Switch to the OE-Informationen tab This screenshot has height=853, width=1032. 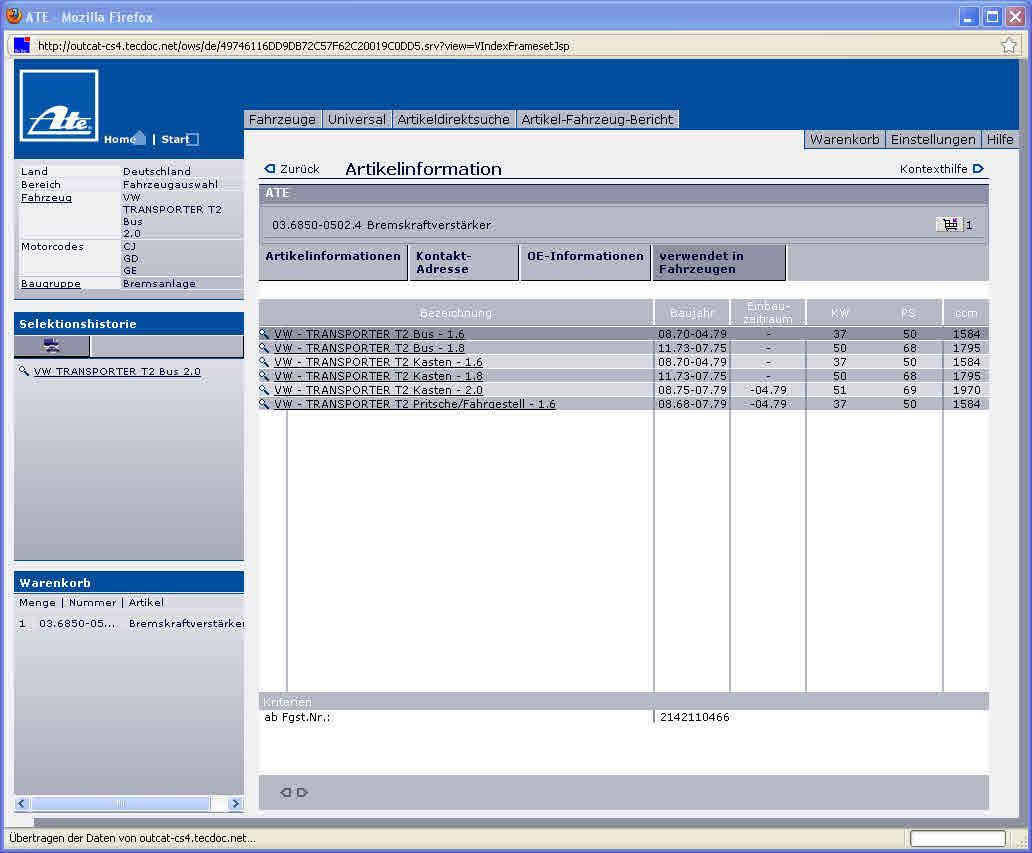click(585, 257)
